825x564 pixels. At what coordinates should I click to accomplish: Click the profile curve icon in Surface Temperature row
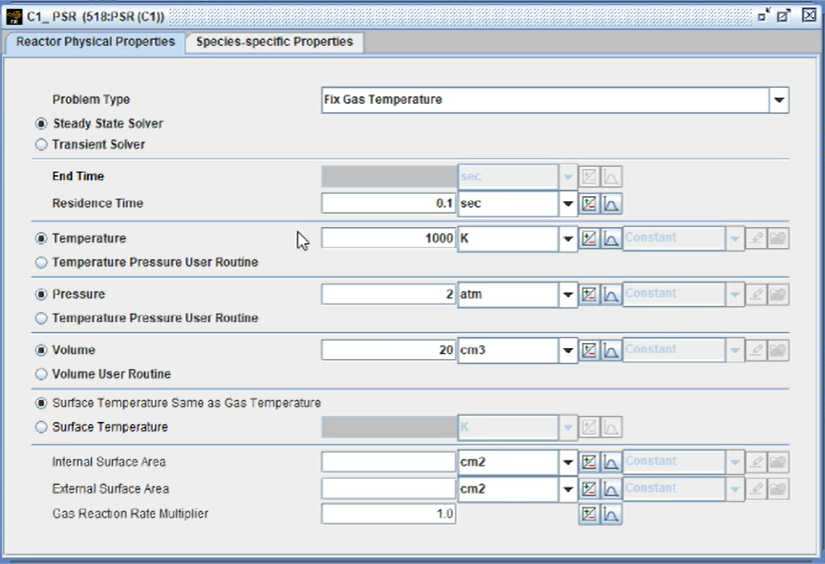tap(611, 427)
